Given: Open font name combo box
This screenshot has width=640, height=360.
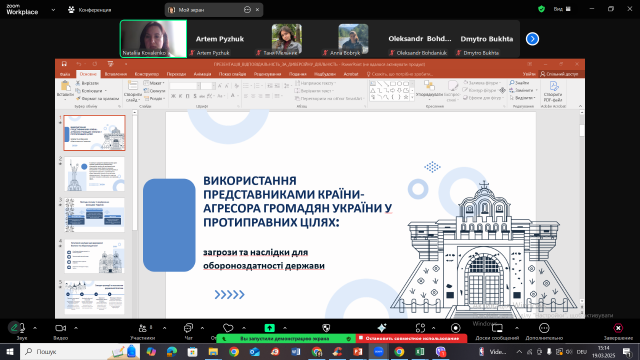Looking at the screenshot, I should 184,86.
